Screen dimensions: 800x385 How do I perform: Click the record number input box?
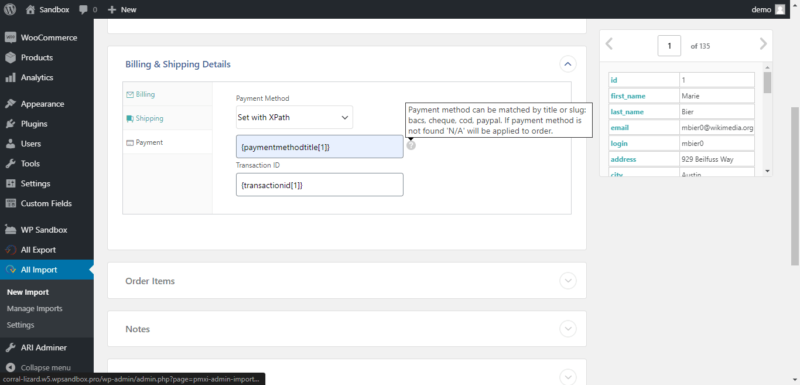669,46
